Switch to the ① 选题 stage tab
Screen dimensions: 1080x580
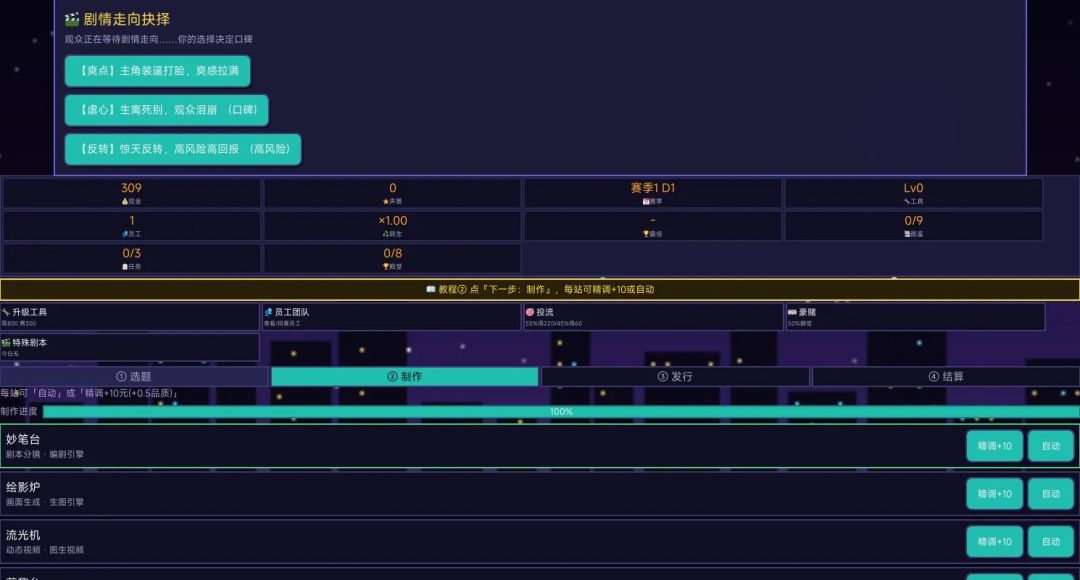pyautogui.click(x=134, y=377)
